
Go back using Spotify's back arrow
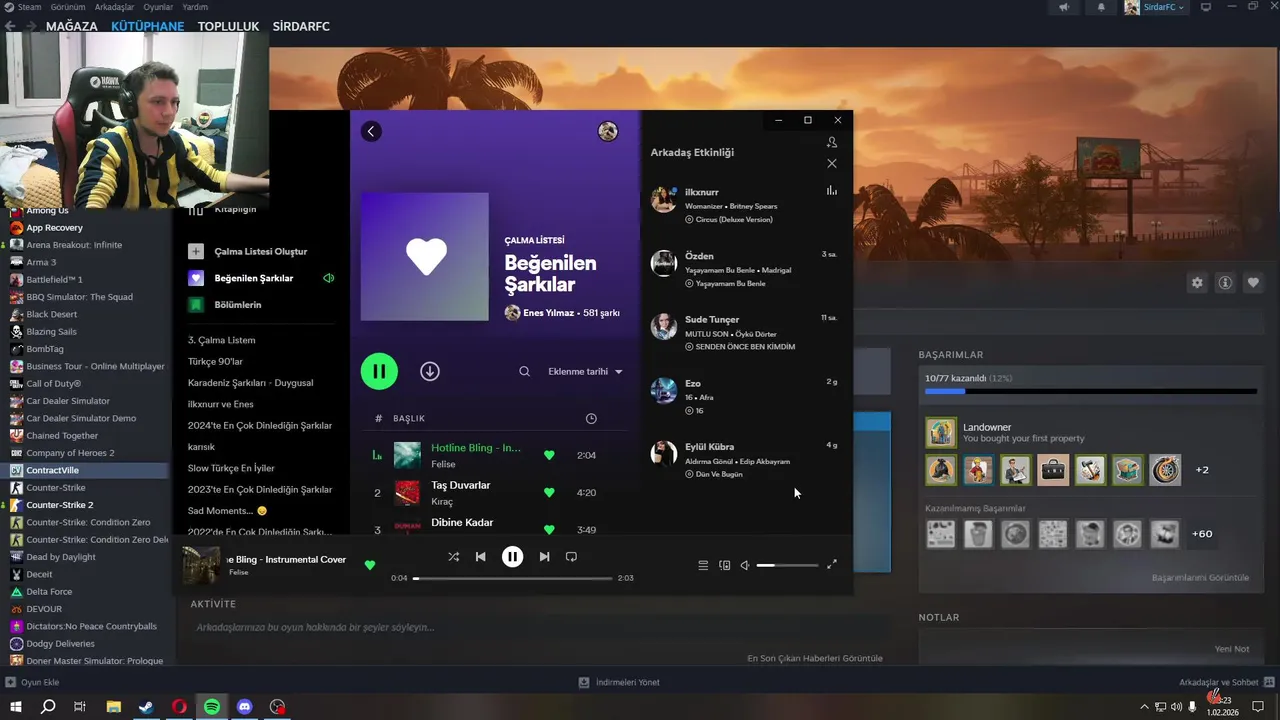[371, 131]
